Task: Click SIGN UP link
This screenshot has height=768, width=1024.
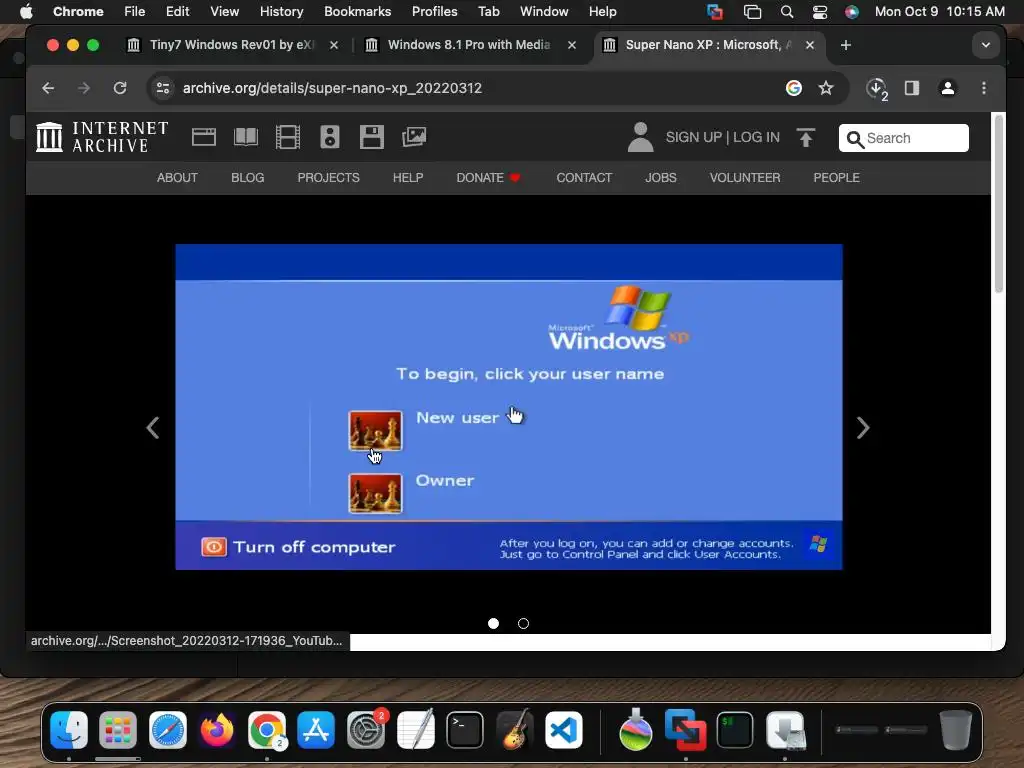Action: click(x=694, y=137)
